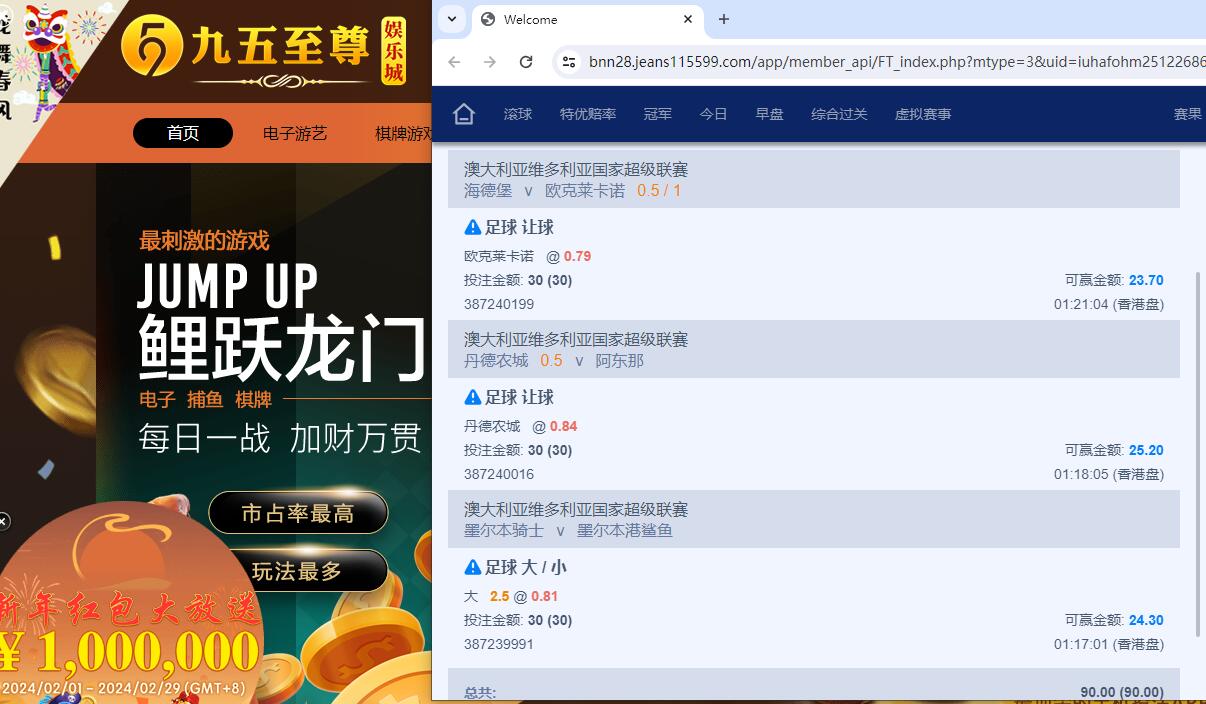Go back with the browser back arrow

tap(454, 62)
